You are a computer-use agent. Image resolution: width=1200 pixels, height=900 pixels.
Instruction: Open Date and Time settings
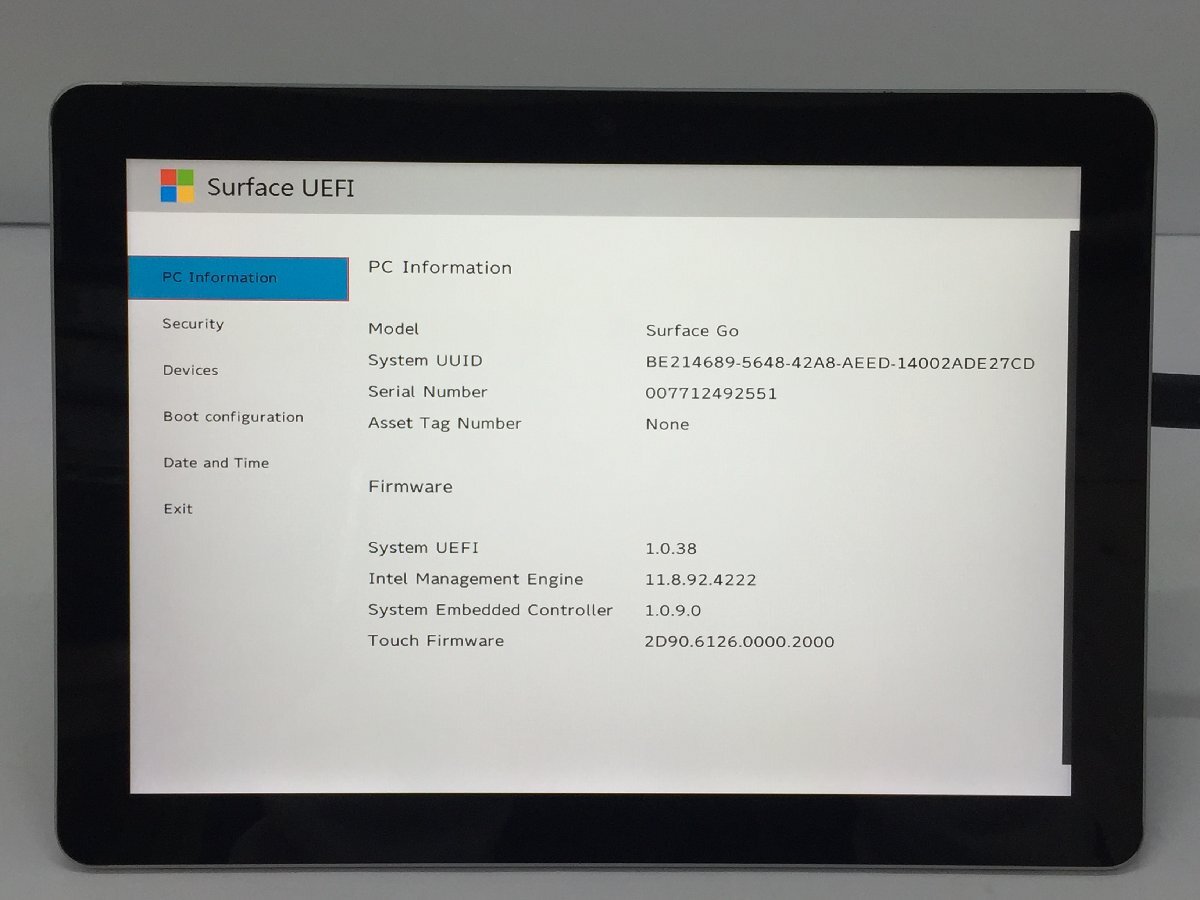click(x=216, y=463)
